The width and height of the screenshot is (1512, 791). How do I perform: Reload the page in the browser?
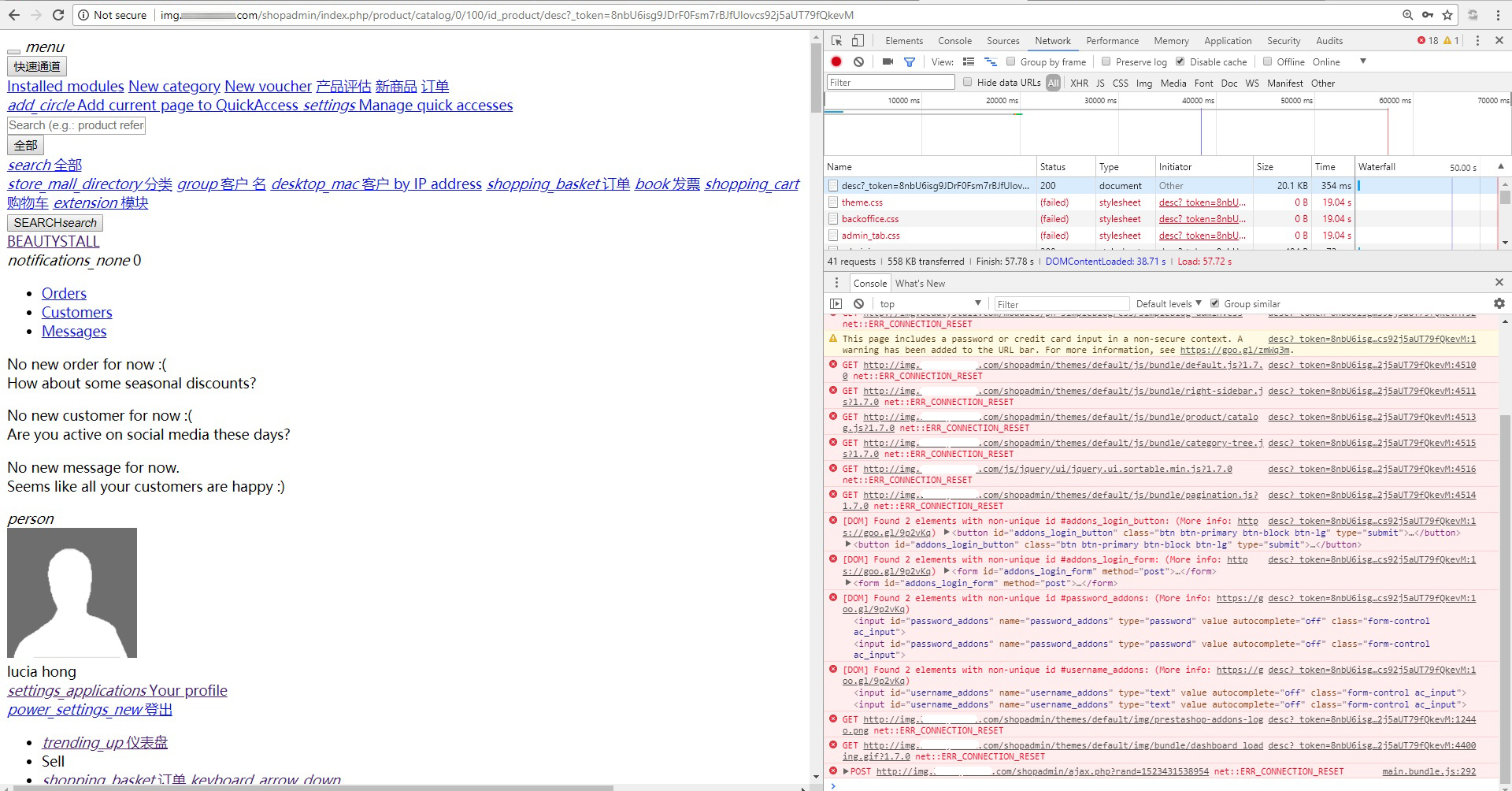[x=58, y=15]
